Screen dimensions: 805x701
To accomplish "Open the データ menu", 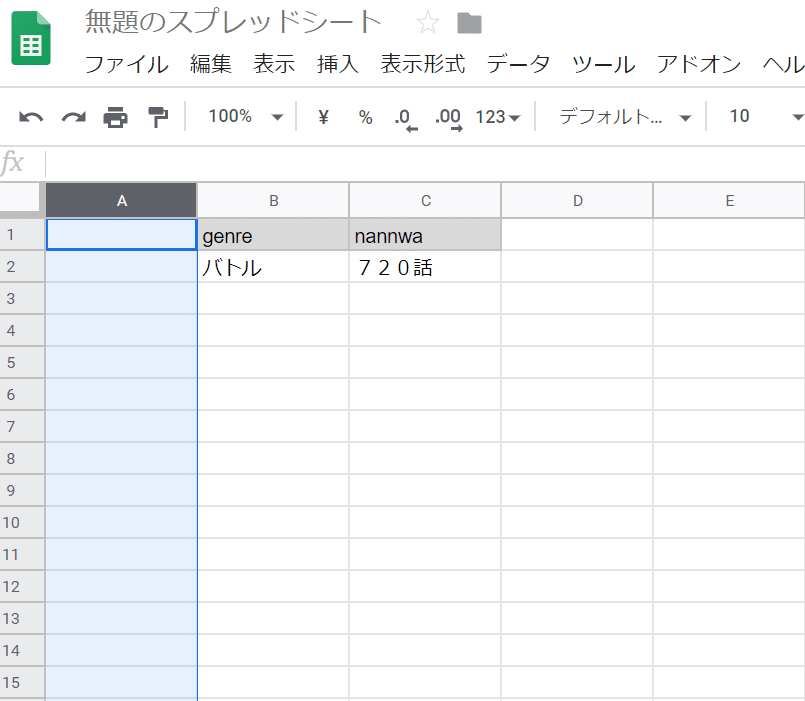I will 518,64.
